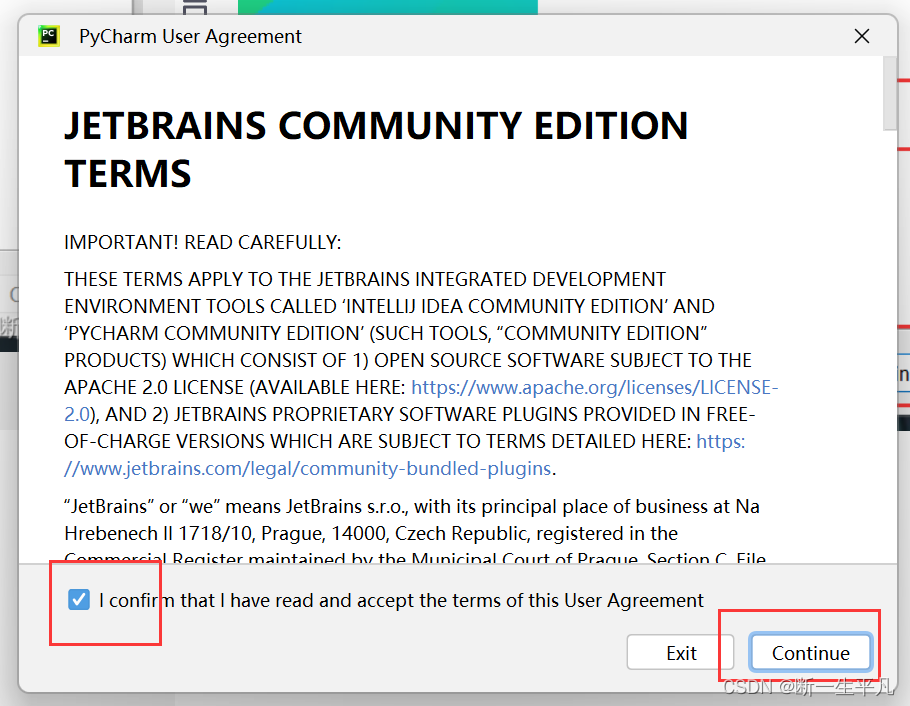Click the Exit button
The width and height of the screenshot is (910, 706).
[x=681, y=653]
